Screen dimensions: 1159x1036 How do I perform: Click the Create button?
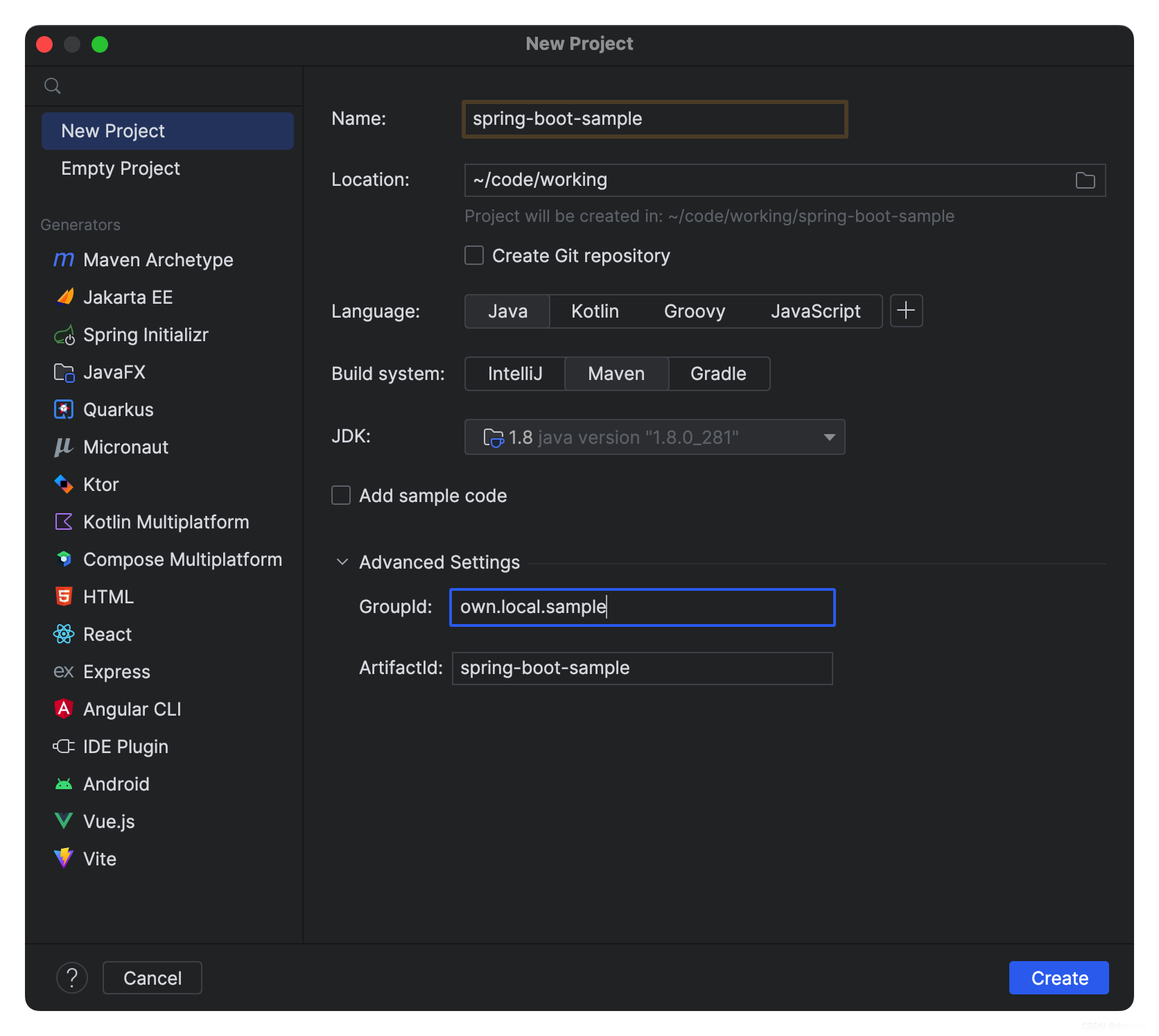coord(1058,978)
